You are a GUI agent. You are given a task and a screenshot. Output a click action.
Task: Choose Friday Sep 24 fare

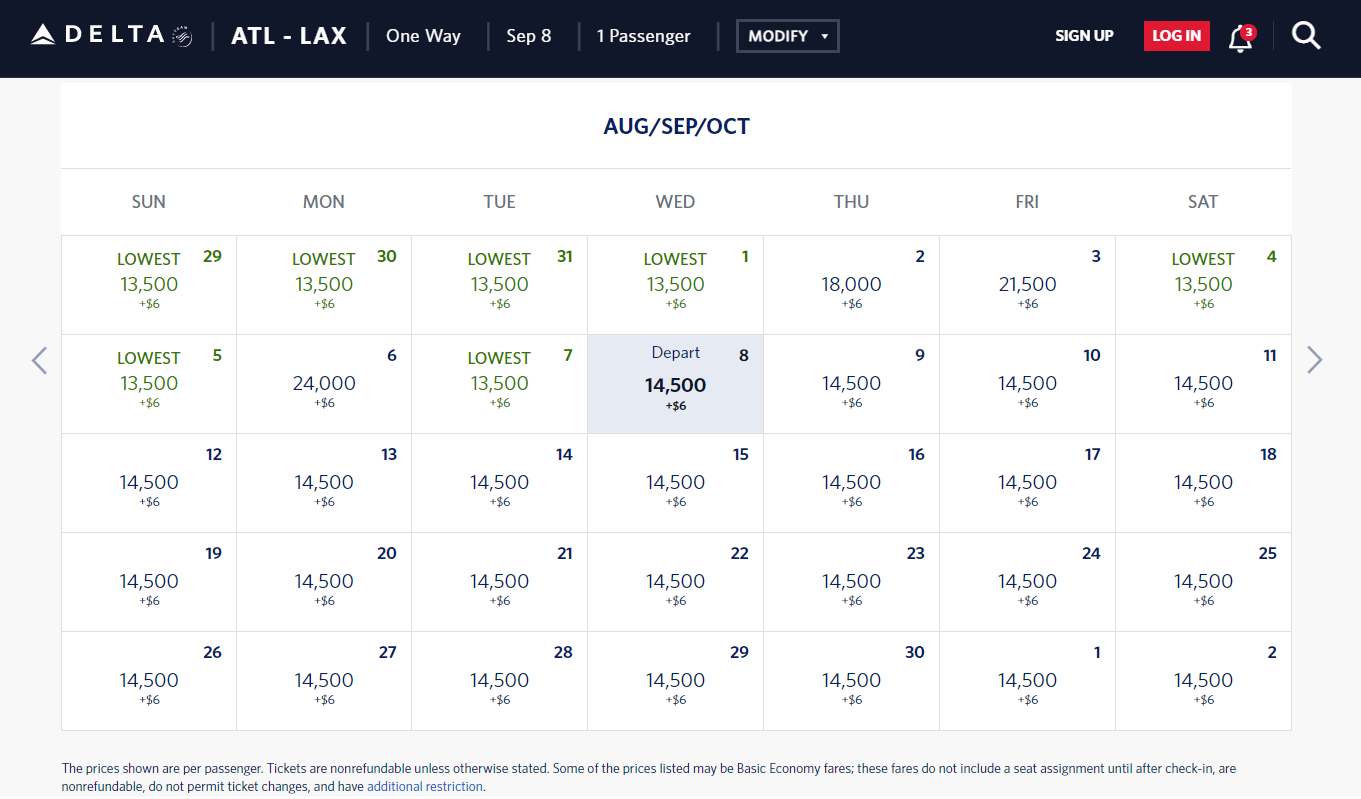click(x=1028, y=582)
